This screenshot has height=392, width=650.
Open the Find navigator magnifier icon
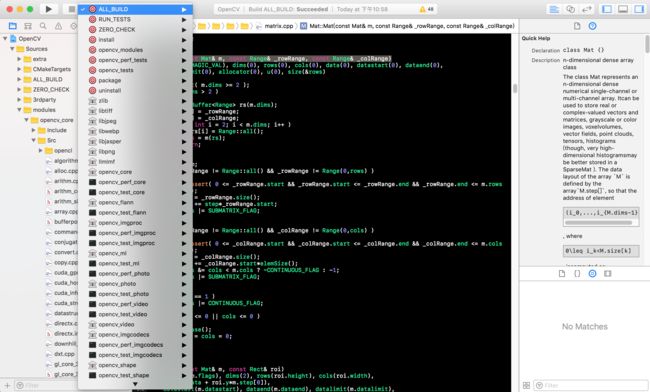coord(43,26)
